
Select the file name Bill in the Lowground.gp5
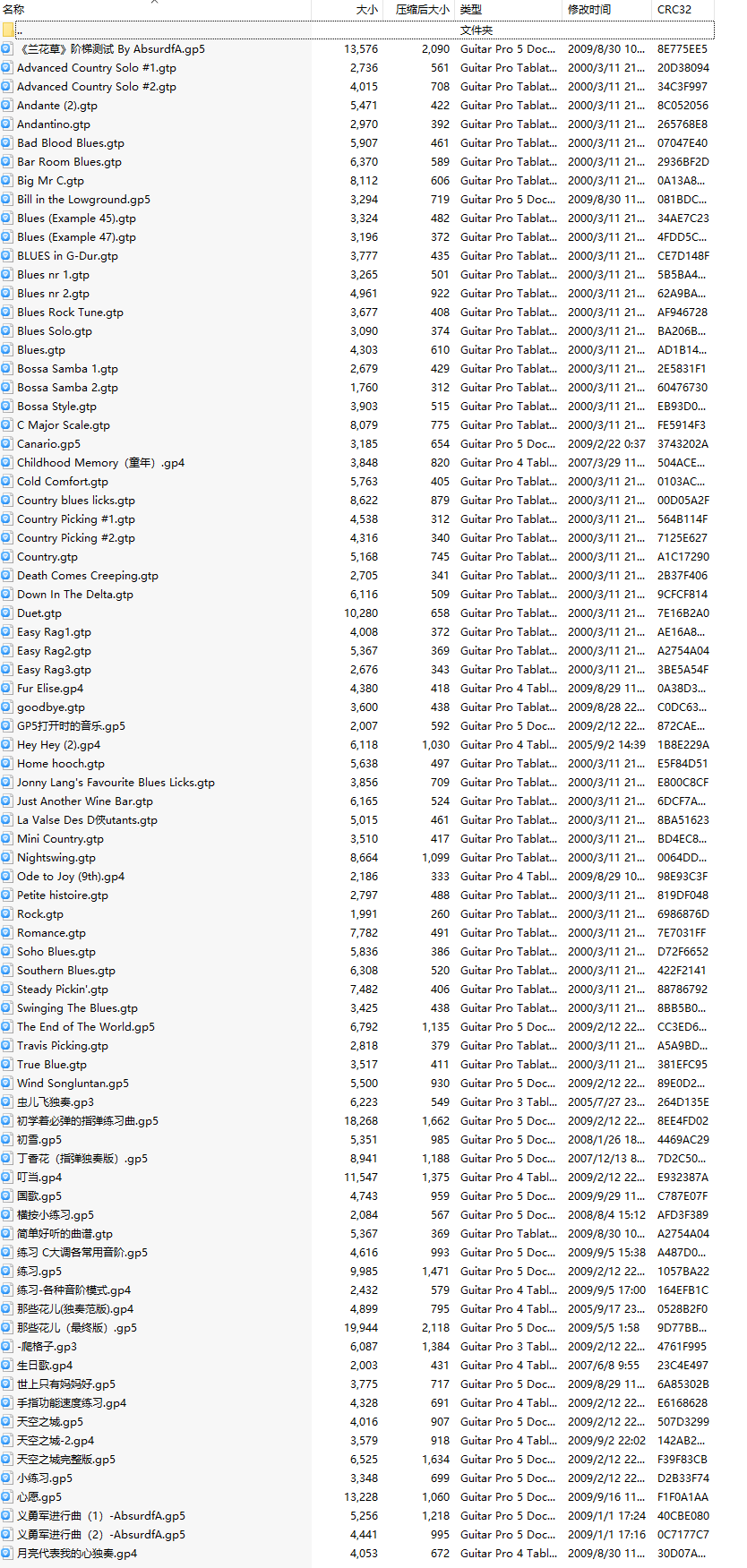84,200
